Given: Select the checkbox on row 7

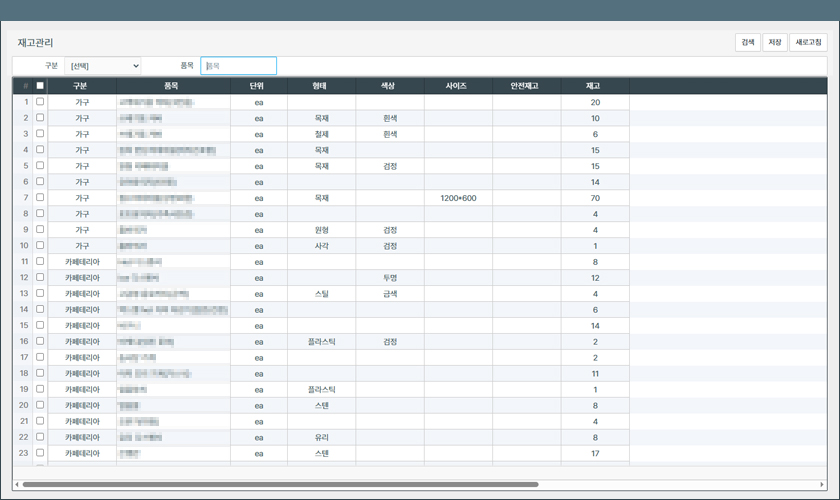Looking at the screenshot, I should (x=40, y=198).
